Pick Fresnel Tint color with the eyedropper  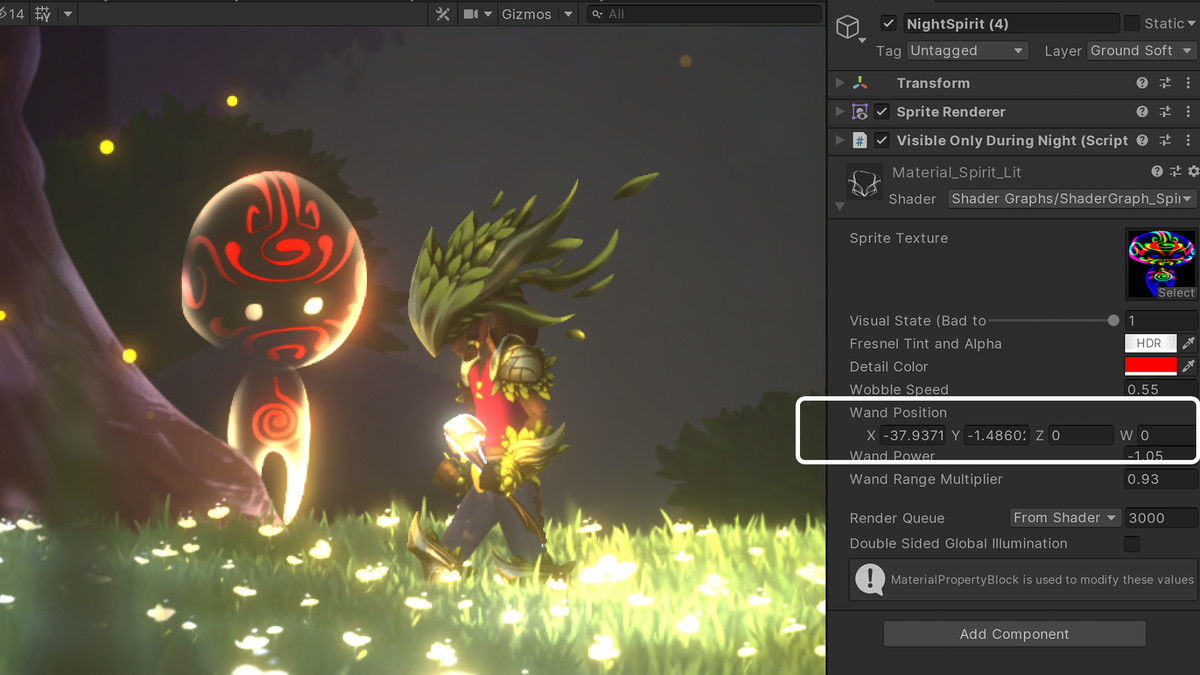point(1188,343)
